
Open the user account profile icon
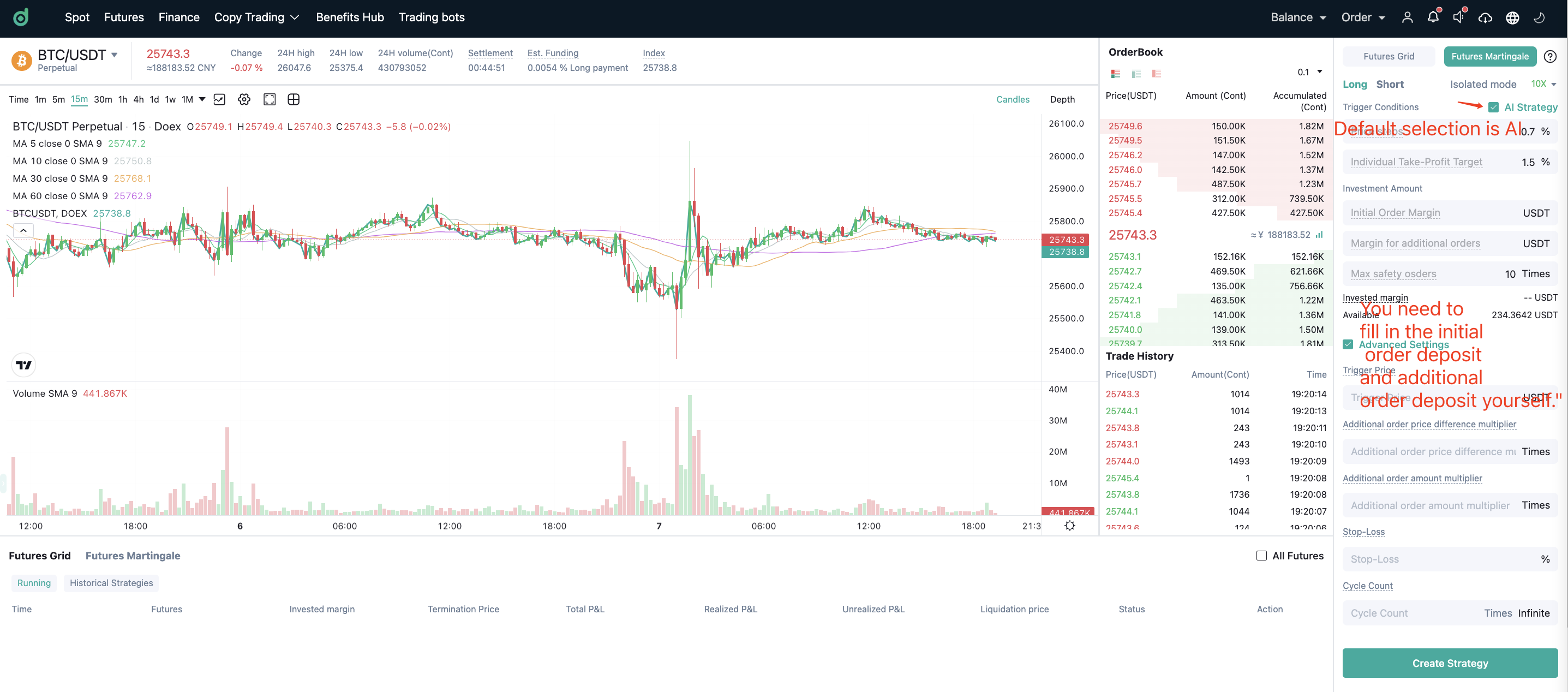(1407, 17)
